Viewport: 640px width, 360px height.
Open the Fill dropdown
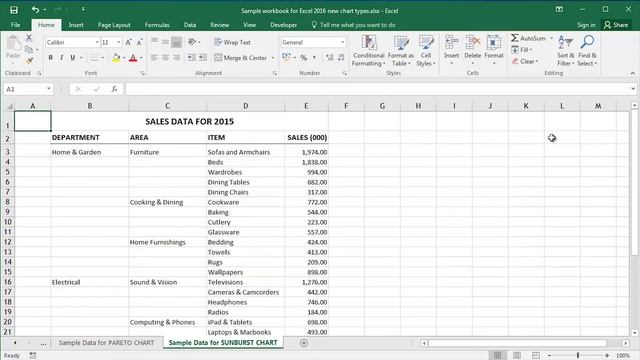click(522, 50)
